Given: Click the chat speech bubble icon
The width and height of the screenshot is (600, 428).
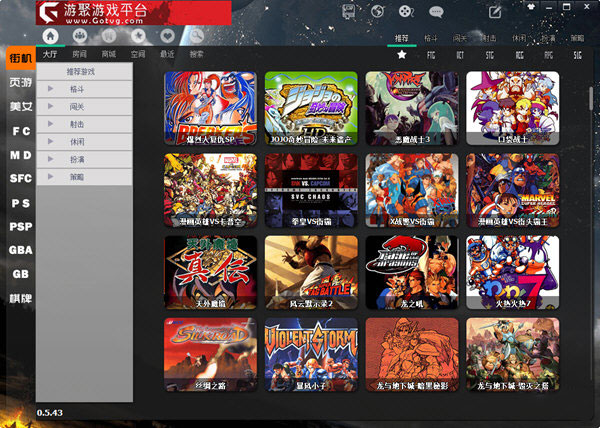Looking at the screenshot, I should 436,11.
